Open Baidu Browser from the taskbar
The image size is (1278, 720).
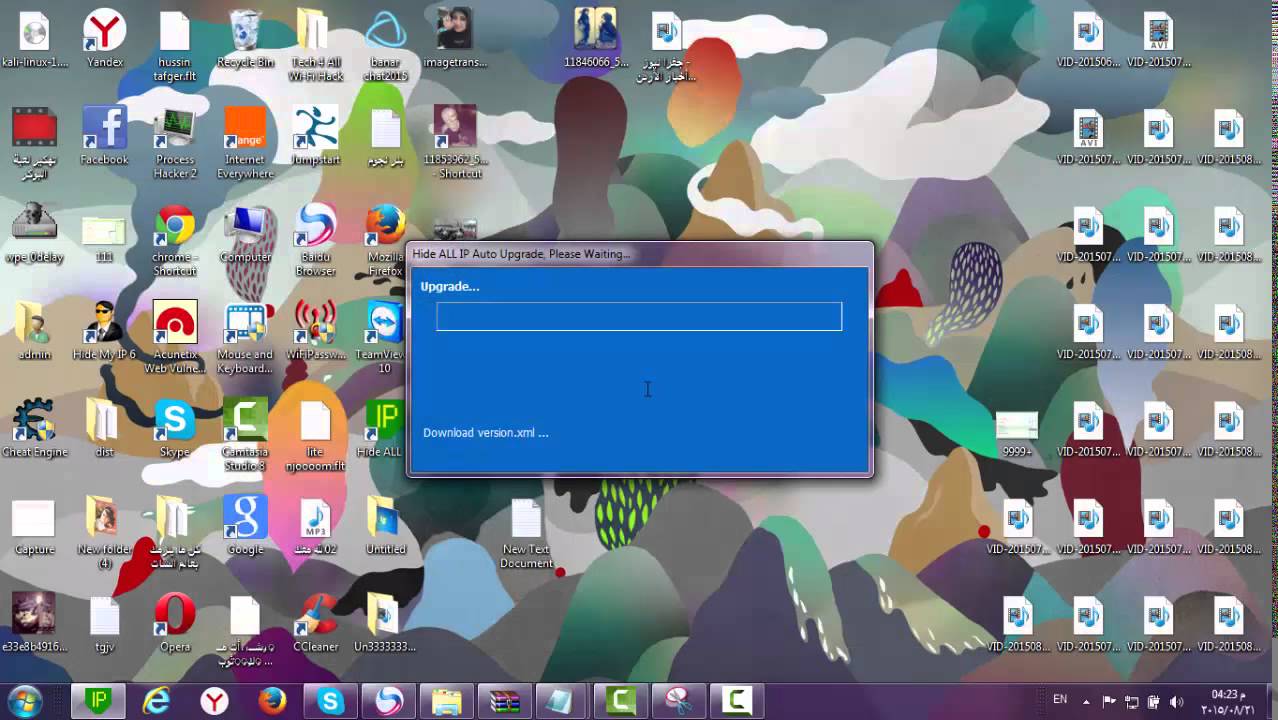pos(388,701)
